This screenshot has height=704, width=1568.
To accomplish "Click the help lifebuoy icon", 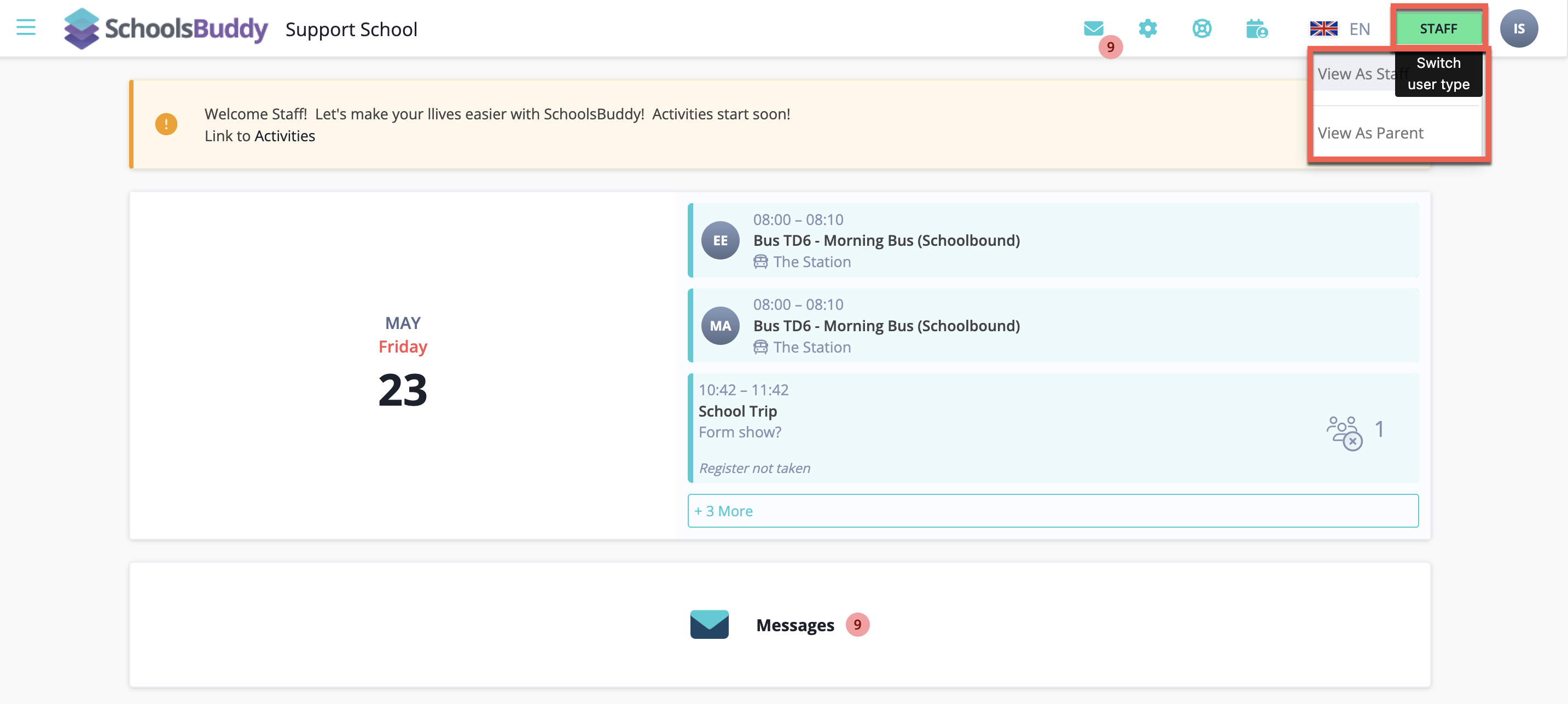I will tap(1201, 28).
